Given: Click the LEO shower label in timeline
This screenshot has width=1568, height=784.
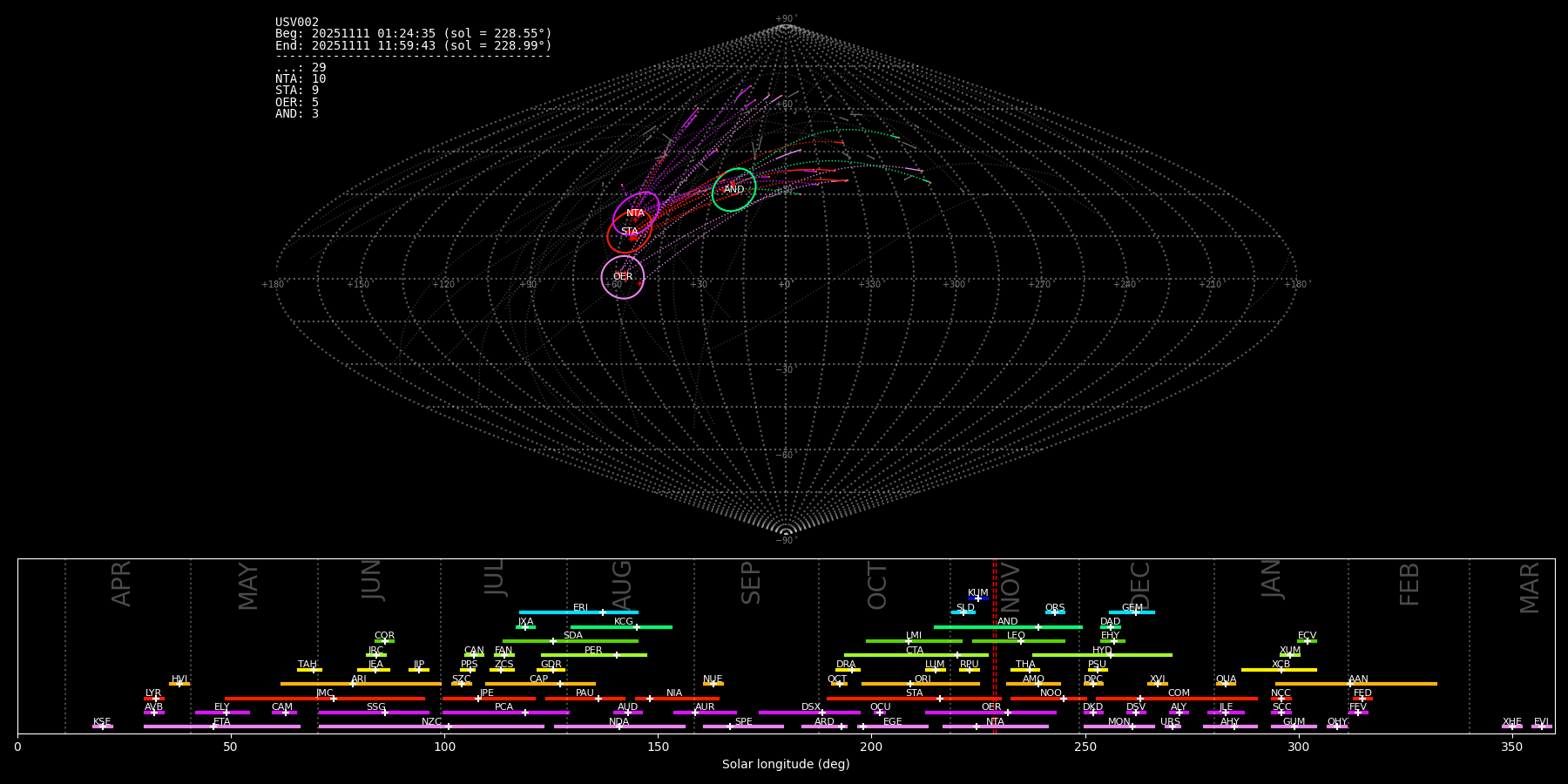Looking at the screenshot, I should [1016, 636].
